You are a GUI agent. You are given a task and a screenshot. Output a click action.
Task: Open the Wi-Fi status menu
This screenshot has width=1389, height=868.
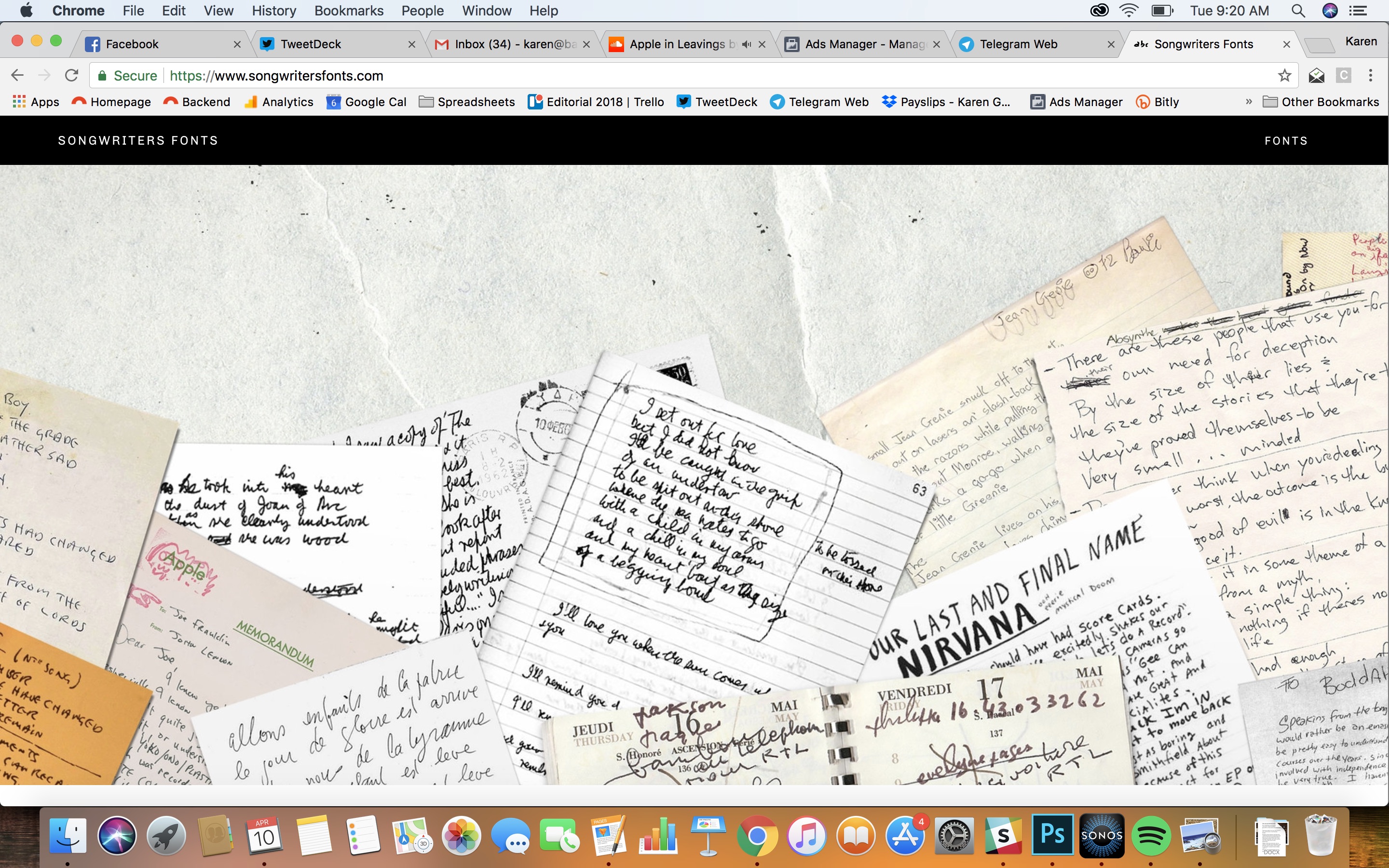(1129, 10)
